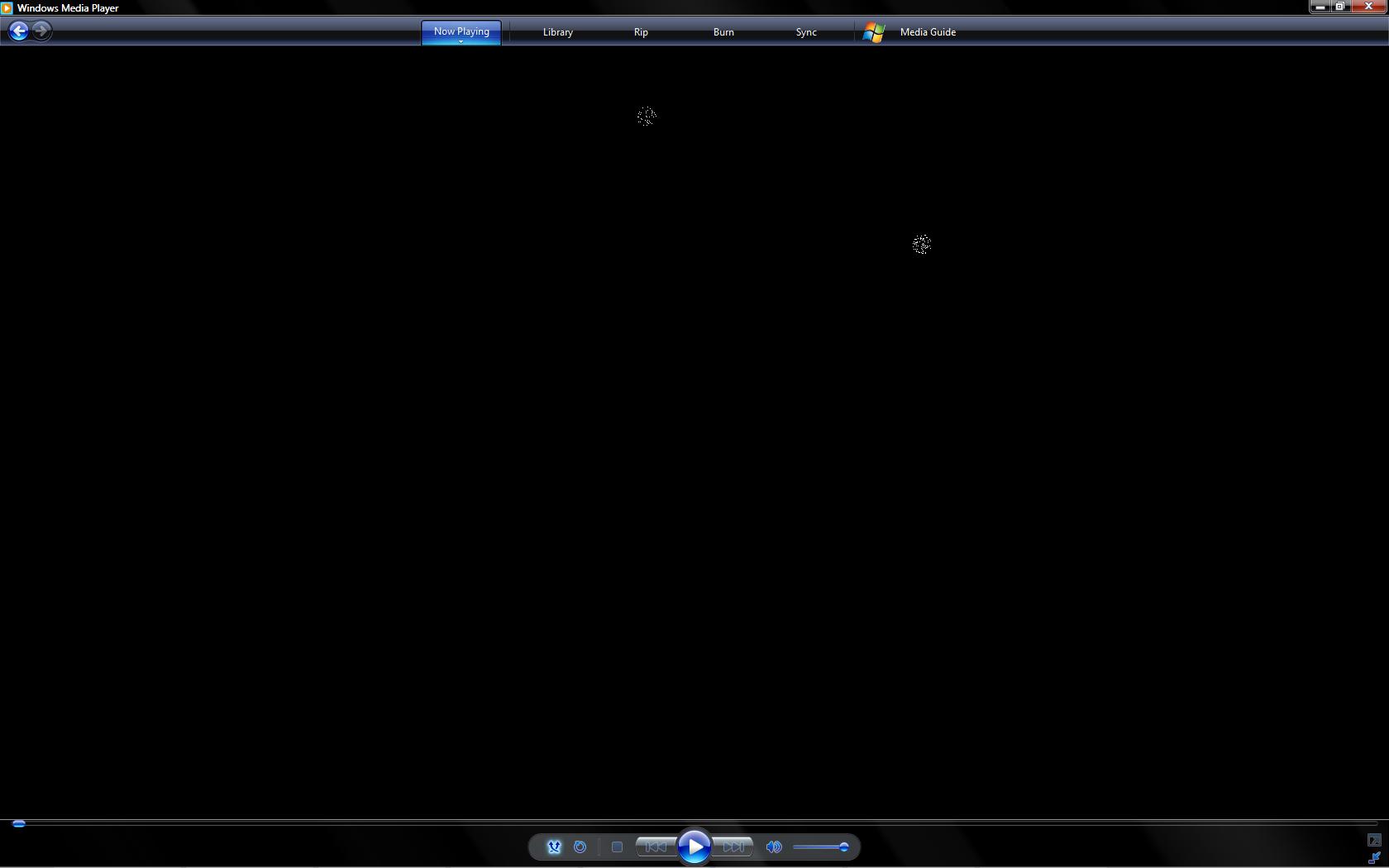This screenshot has height=868, width=1389.
Task: Toggle shuffle playback mode
Action: pos(554,847)
